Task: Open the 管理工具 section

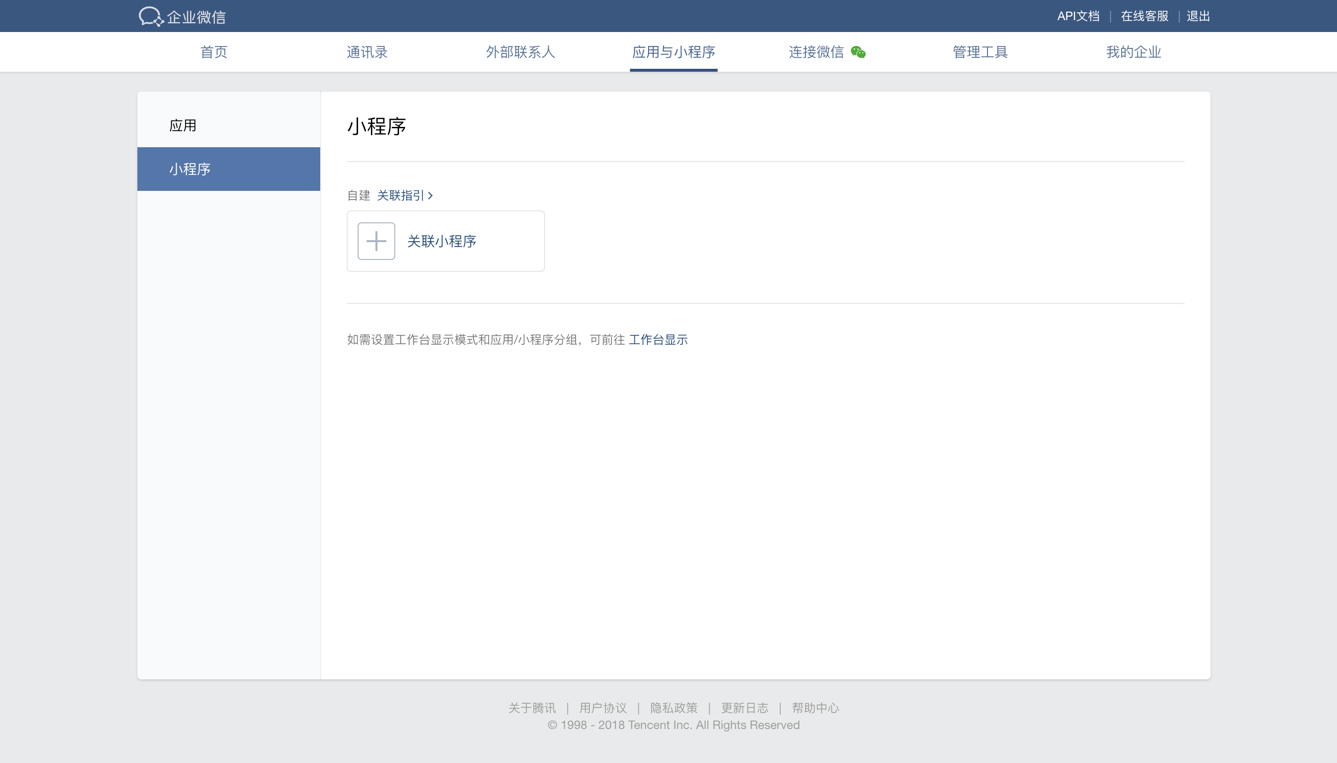Action: point(981,51)
